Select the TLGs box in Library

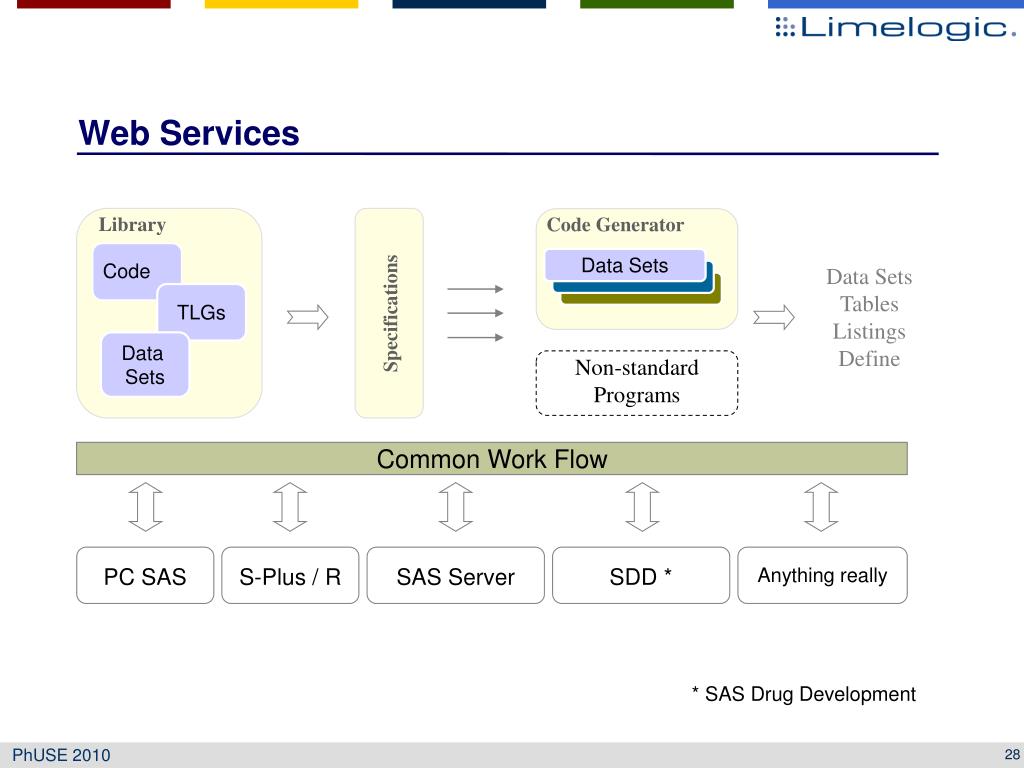coord(201,312)
